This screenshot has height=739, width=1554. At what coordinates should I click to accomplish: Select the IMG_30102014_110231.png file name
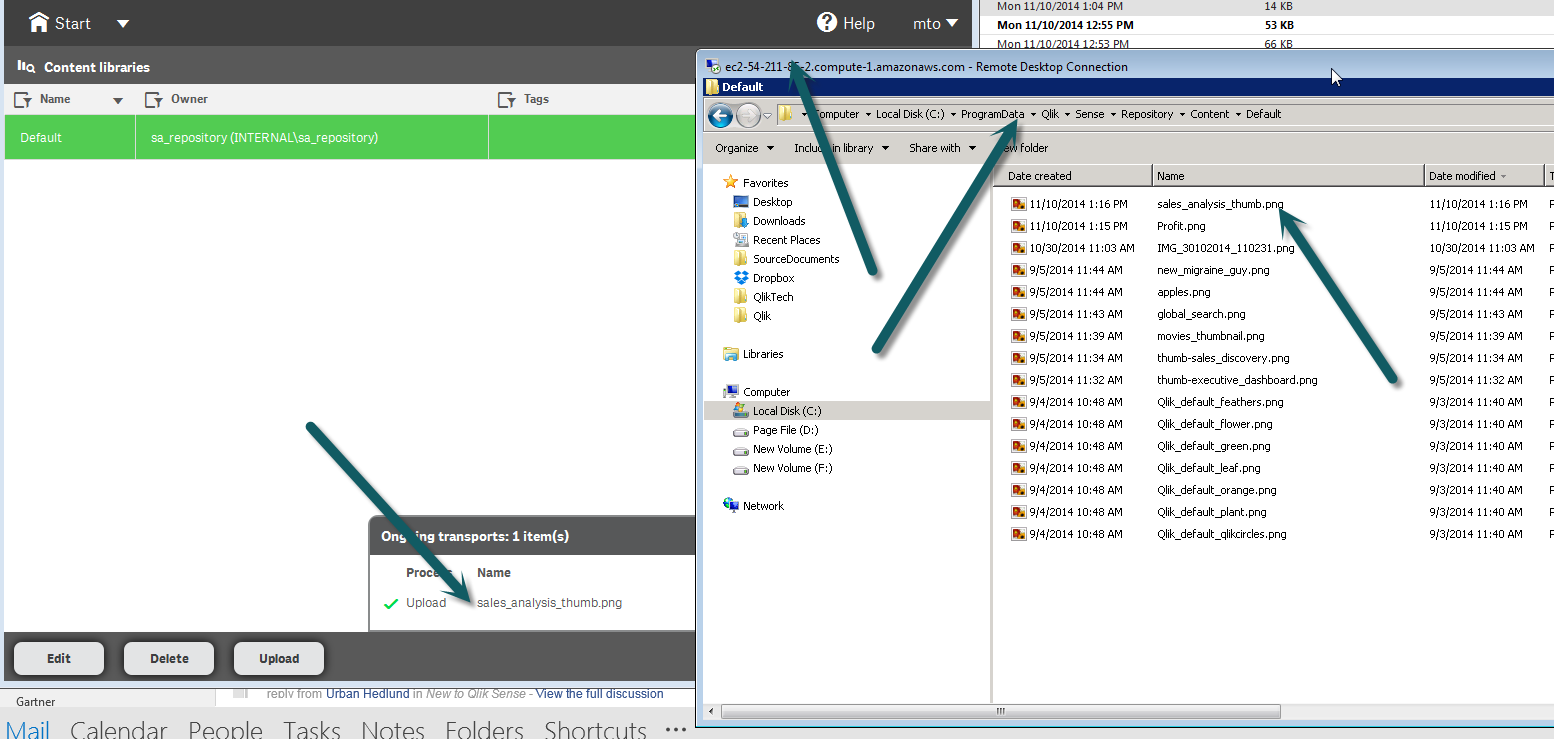(x=1226, y=248)
